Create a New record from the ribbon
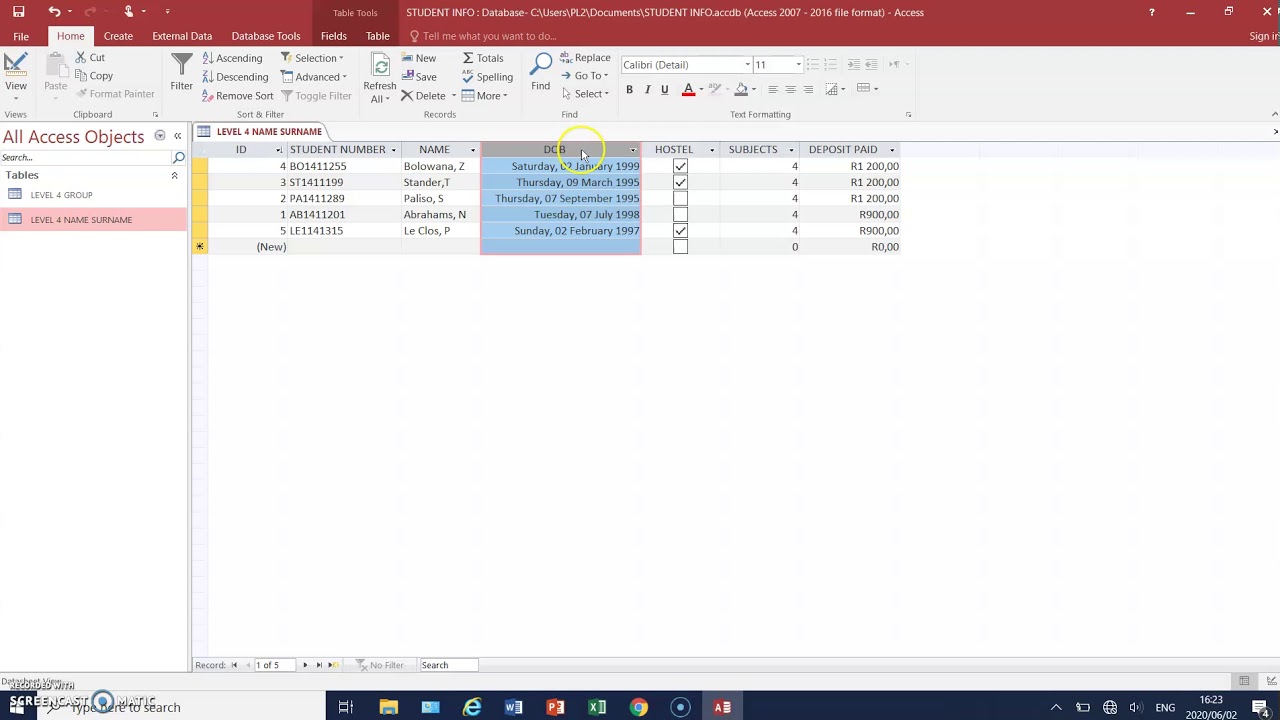 click(x=419, y=58)
